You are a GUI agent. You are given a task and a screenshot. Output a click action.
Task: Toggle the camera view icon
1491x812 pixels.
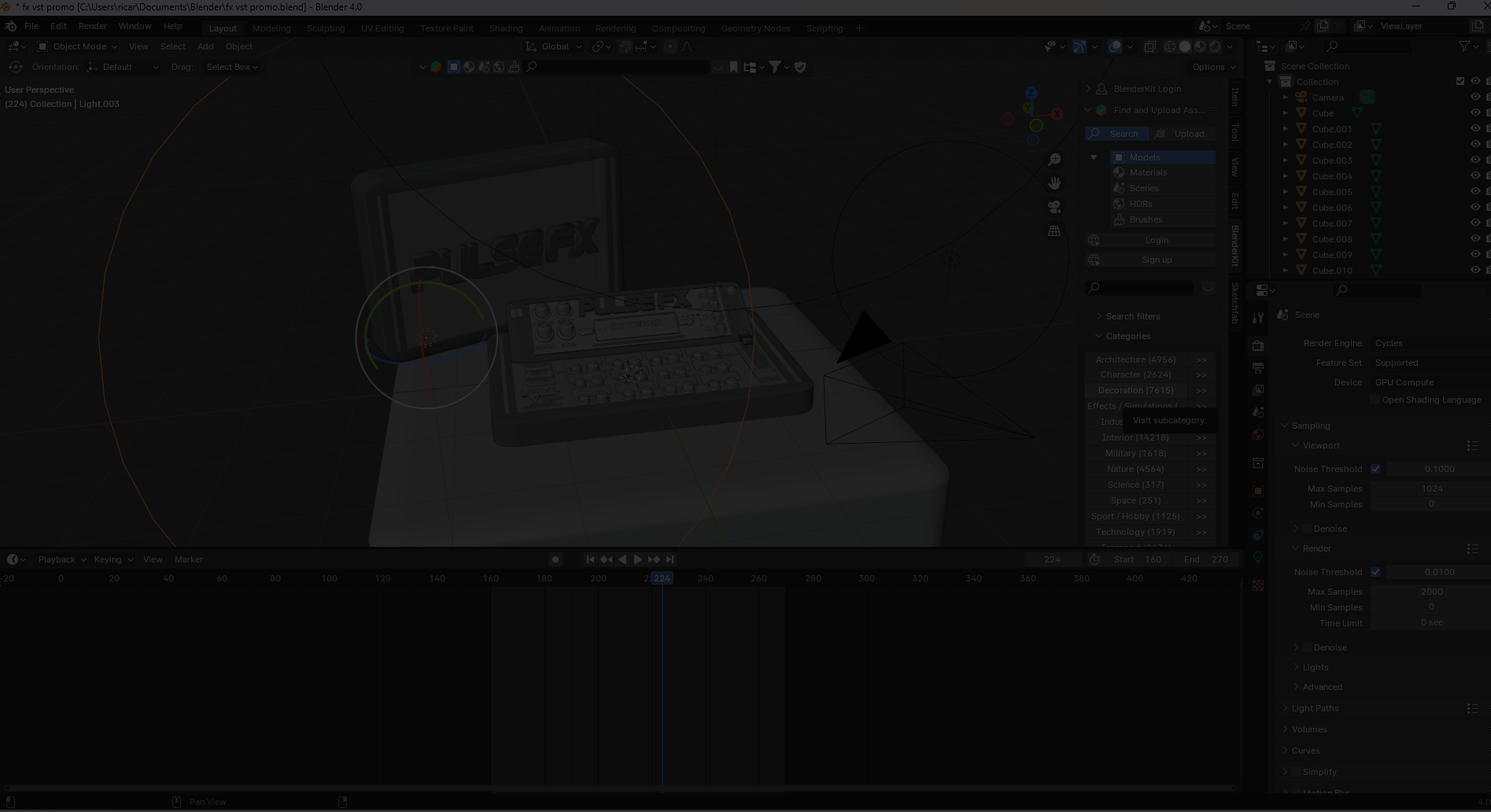point(1054,207)
